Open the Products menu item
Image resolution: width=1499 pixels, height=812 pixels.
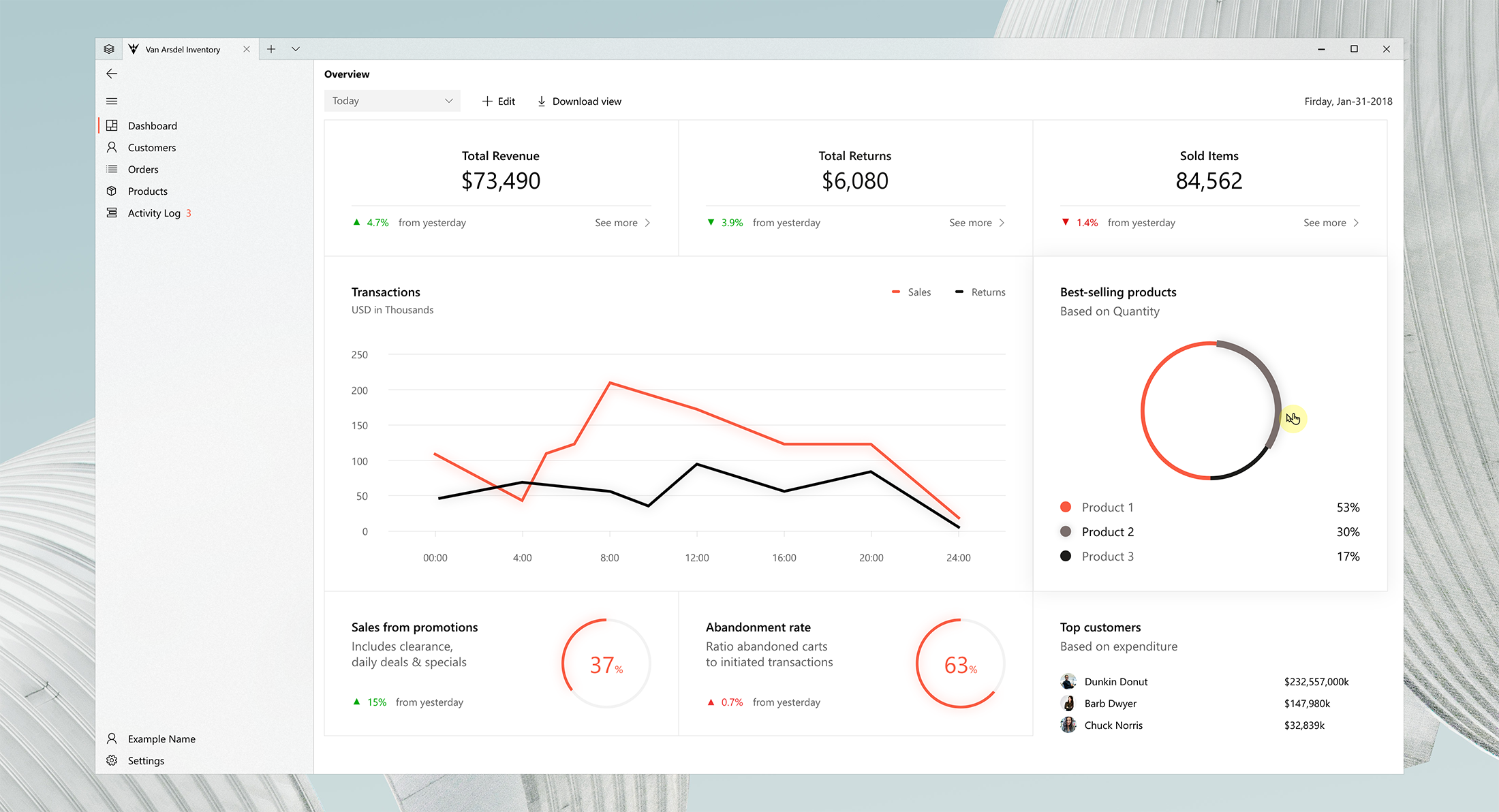(204, 191)
